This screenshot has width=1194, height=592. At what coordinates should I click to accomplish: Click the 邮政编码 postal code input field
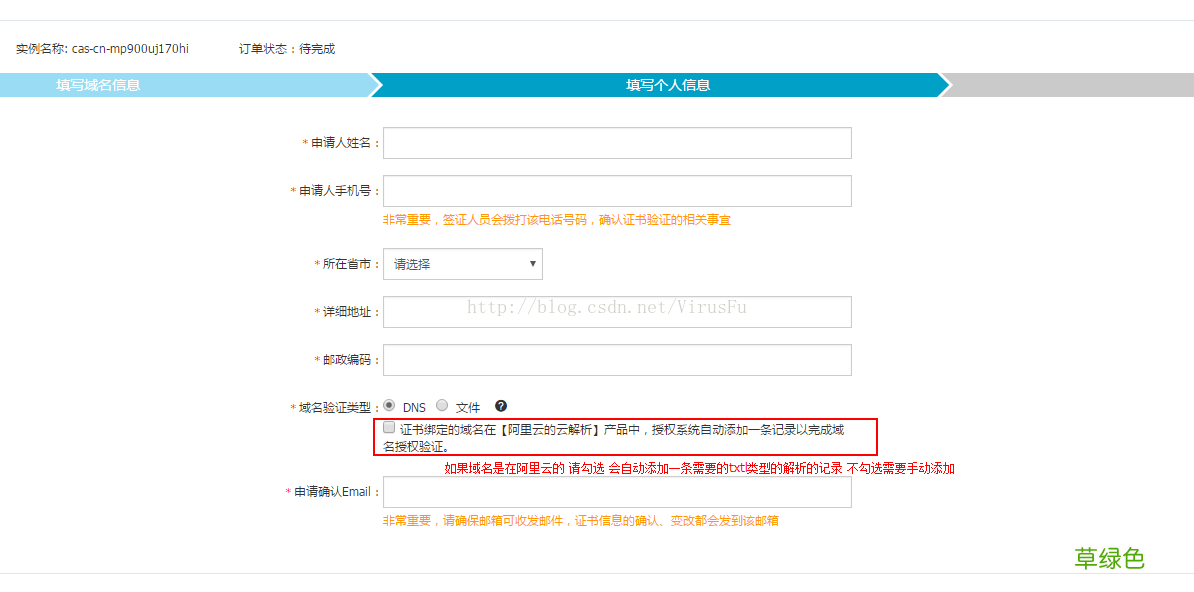(x=617, y=360)
